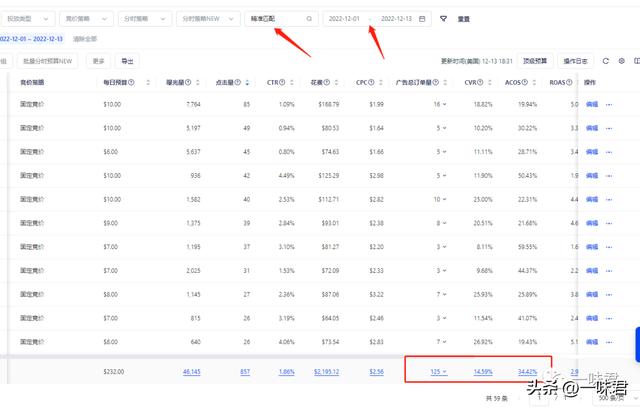Viewport: 640px width, 408px height.
Task: Click the end date 2022-12-13 field
Action: [x=396, y=19]
